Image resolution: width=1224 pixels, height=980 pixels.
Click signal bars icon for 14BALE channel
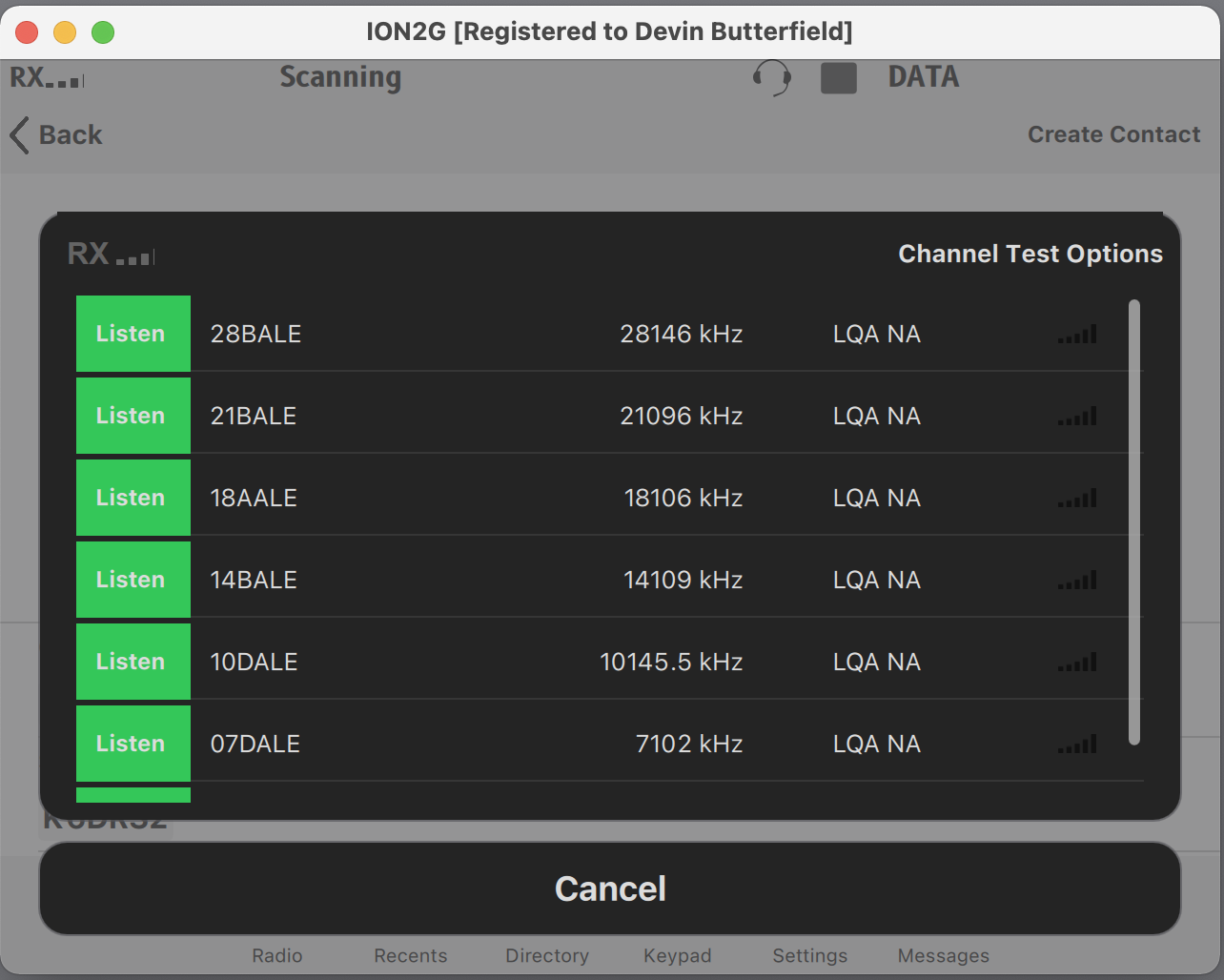[x=1077, y=581]
